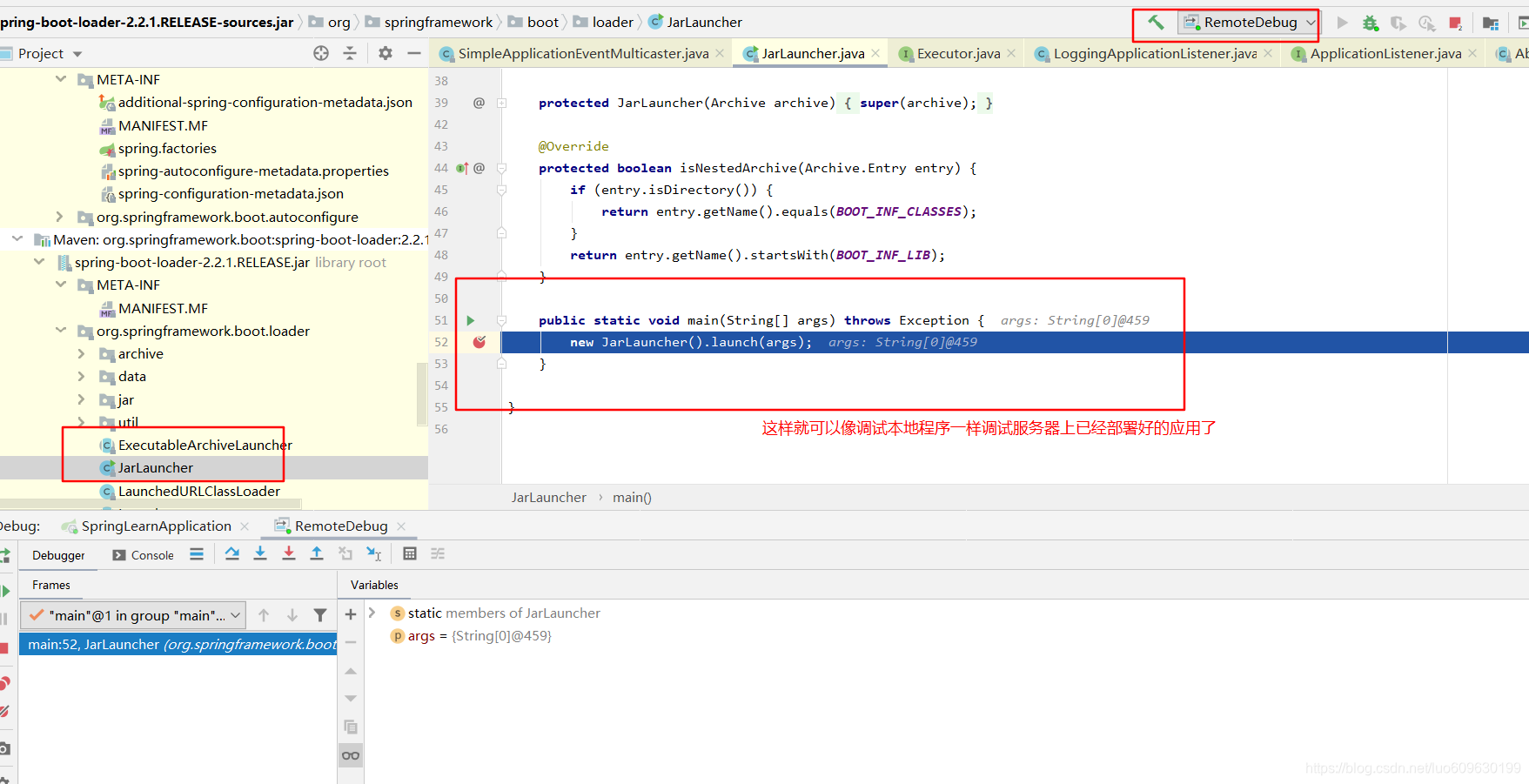Click the Run with Coverage icon
The width and height of the screenshot is (1529, 784).
pos(1398,23)
